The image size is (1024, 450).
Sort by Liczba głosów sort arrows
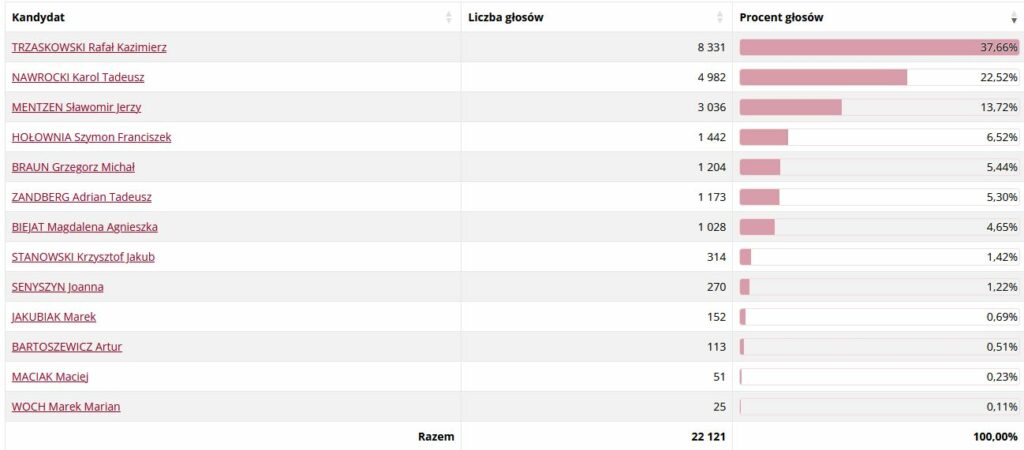point(720,18)
